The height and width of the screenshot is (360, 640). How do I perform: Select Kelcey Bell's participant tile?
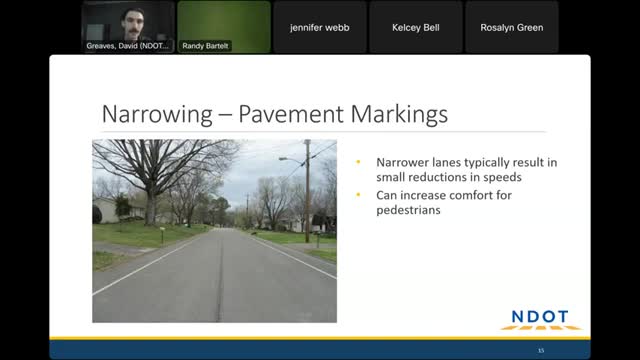(x=416, y=27)
